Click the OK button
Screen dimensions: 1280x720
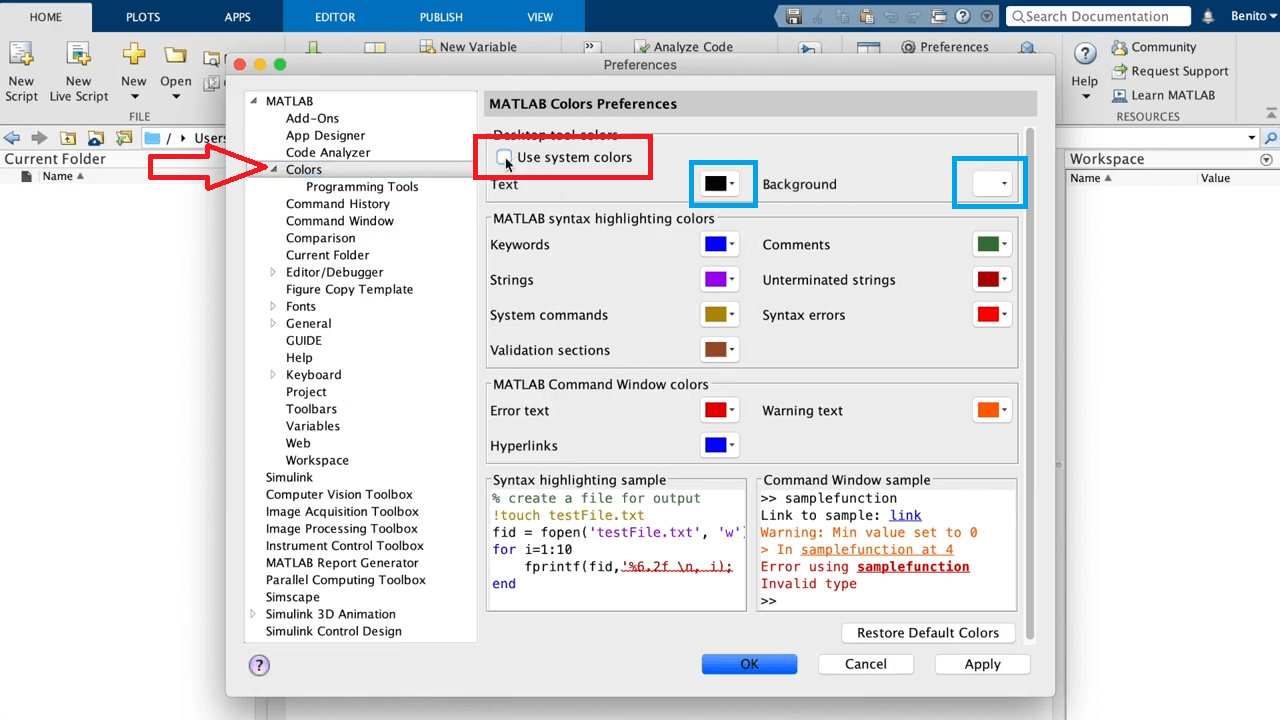[749, 664]
